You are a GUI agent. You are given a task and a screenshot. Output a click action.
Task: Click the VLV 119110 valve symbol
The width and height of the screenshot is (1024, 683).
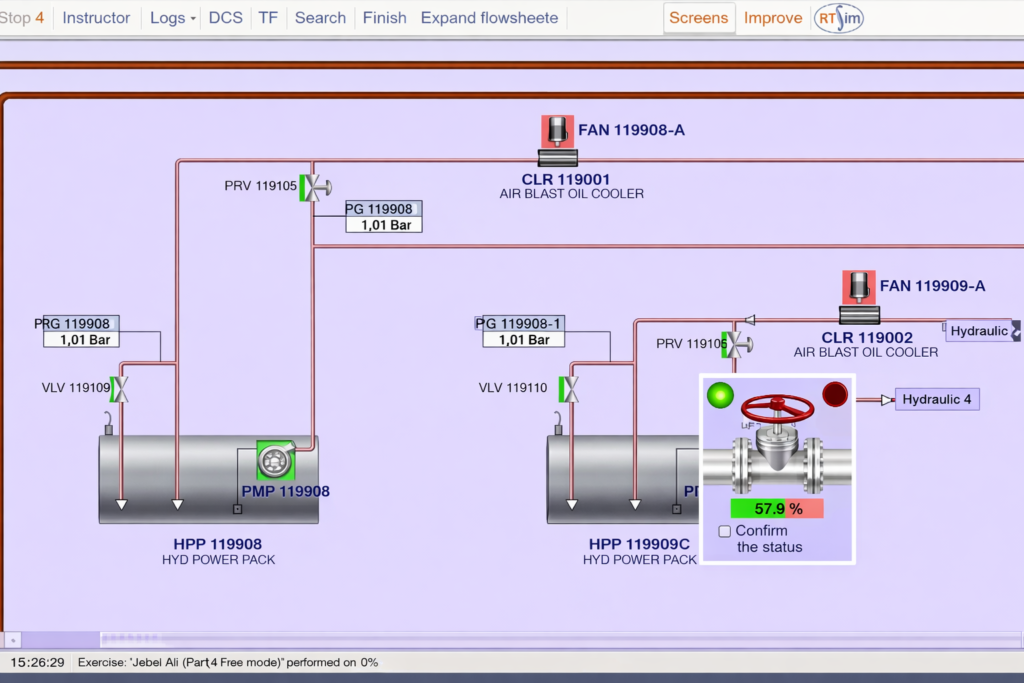(568, 389)
